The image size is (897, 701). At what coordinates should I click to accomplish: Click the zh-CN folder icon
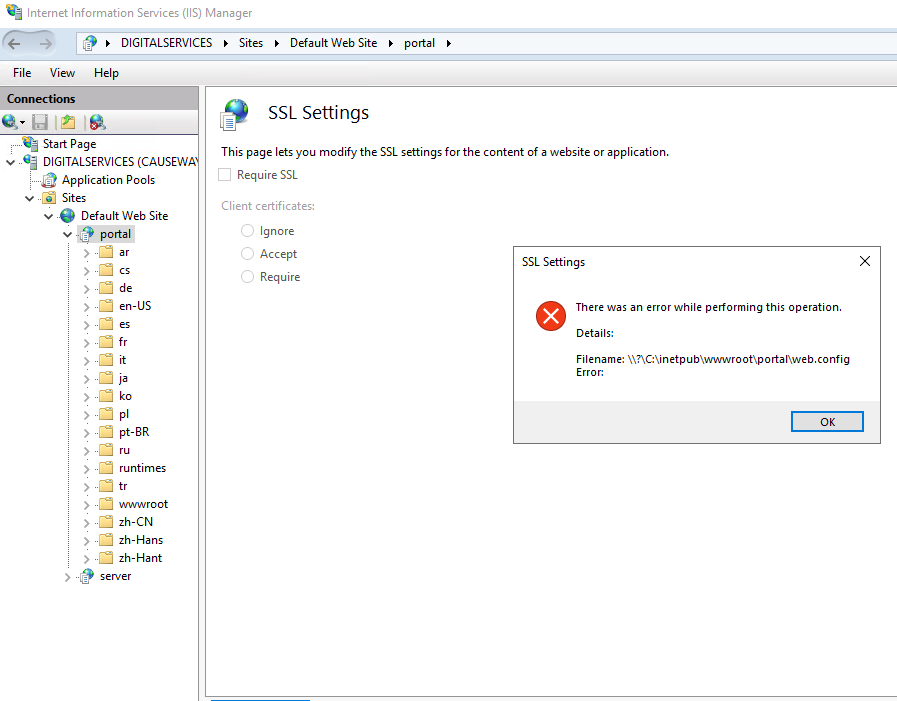pyautogui.click(x=106, y=522)
